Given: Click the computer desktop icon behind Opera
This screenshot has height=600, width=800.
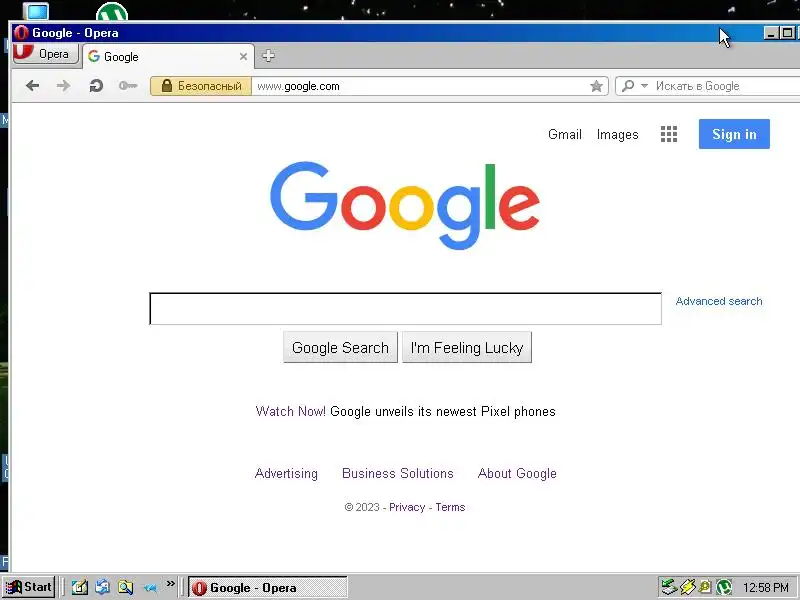Looking at the screenshot, I should pyautogui.click(x=36, y=11).
